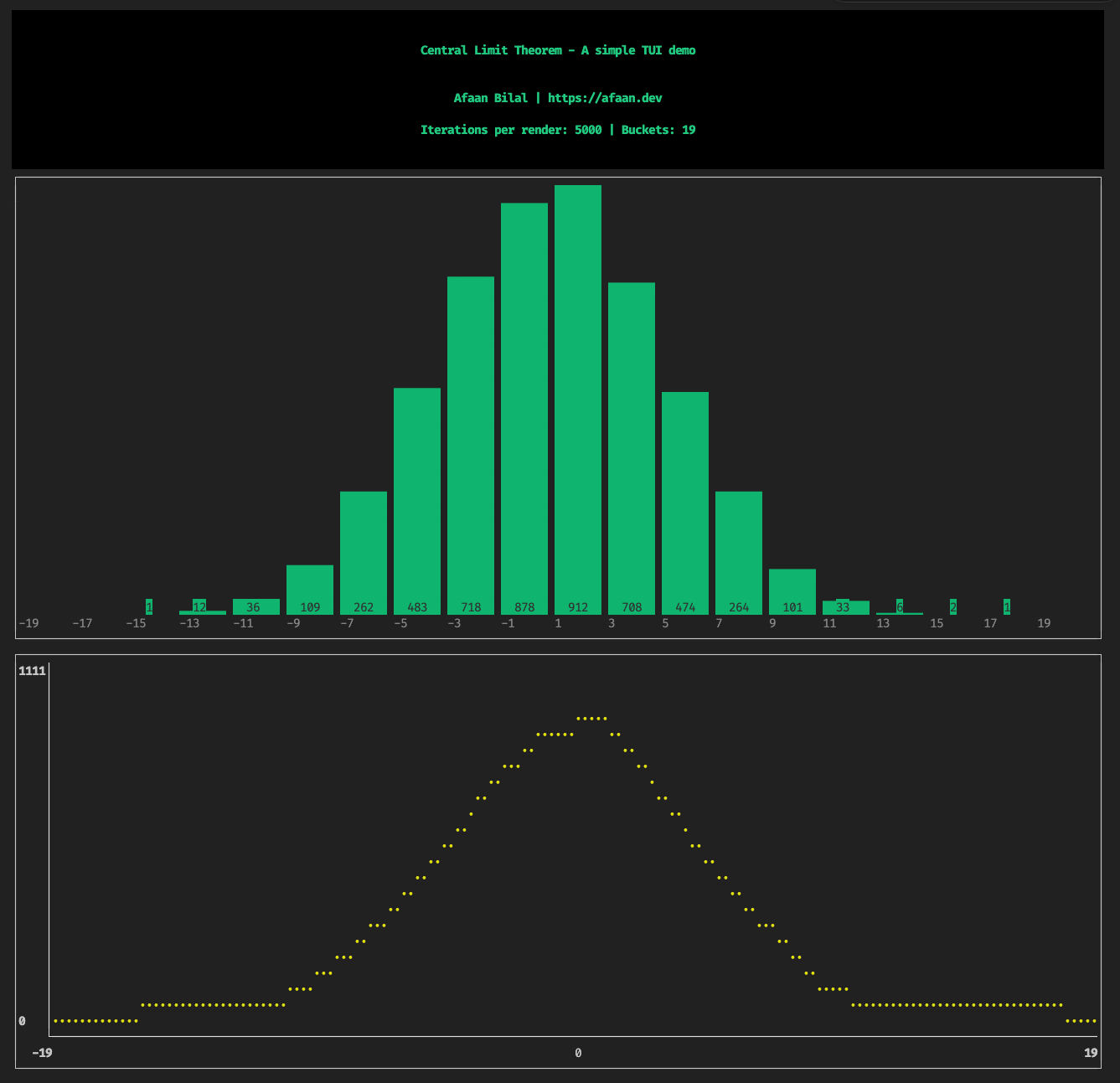1120x1083 pixels.
Task: Click the author name 'Afaan Bilal'
Action: [491, 98]
